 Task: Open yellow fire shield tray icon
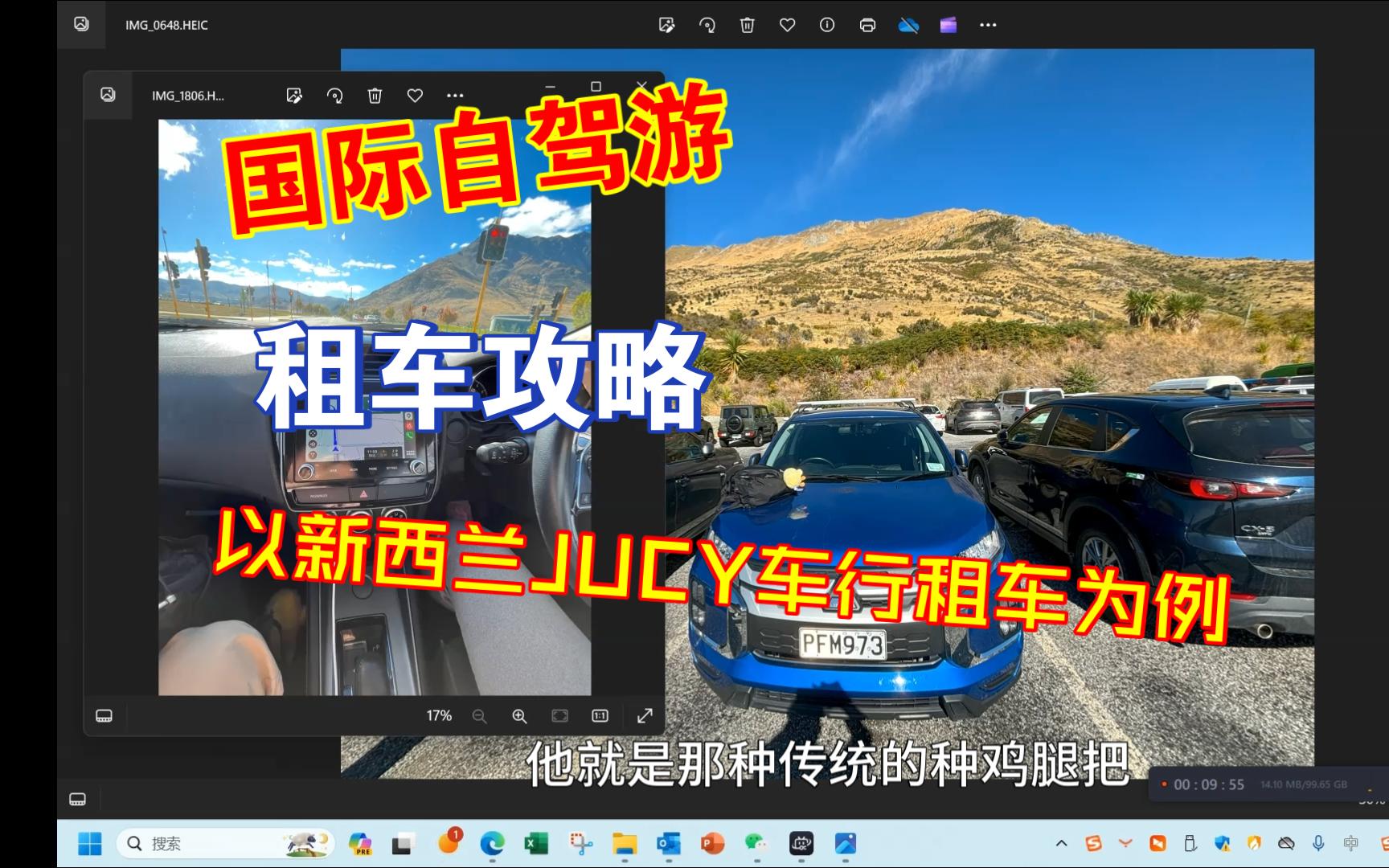pos(1254,844)
